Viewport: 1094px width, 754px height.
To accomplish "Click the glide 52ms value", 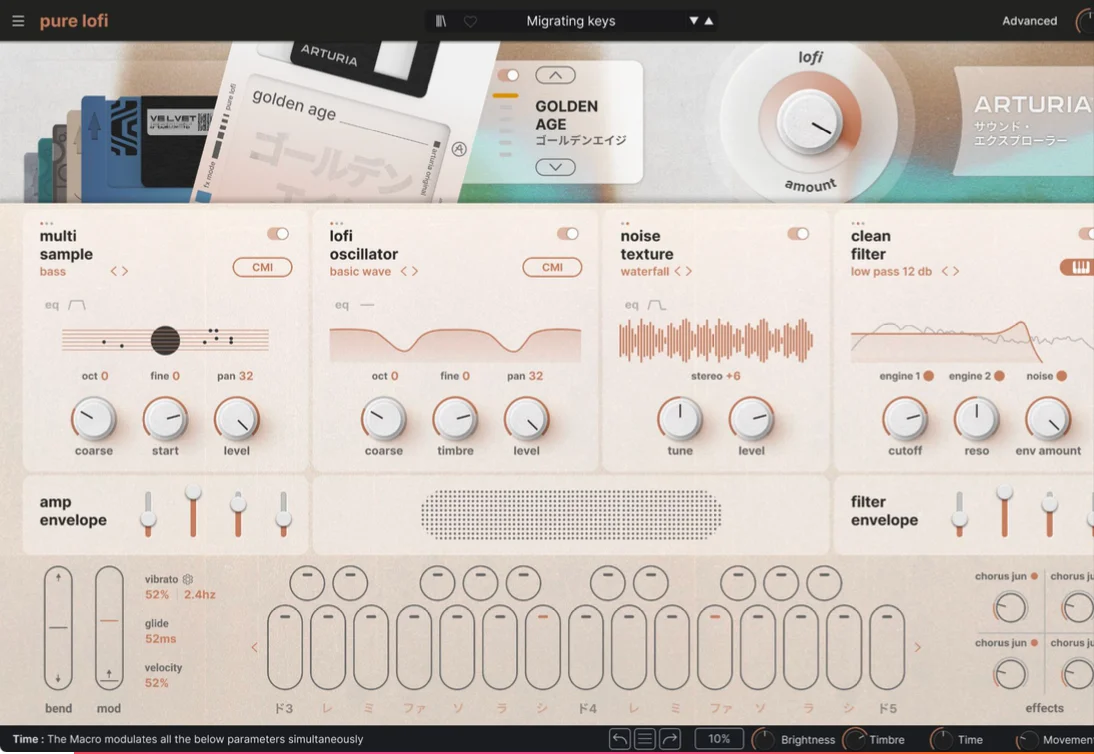I will coord(160,639).
